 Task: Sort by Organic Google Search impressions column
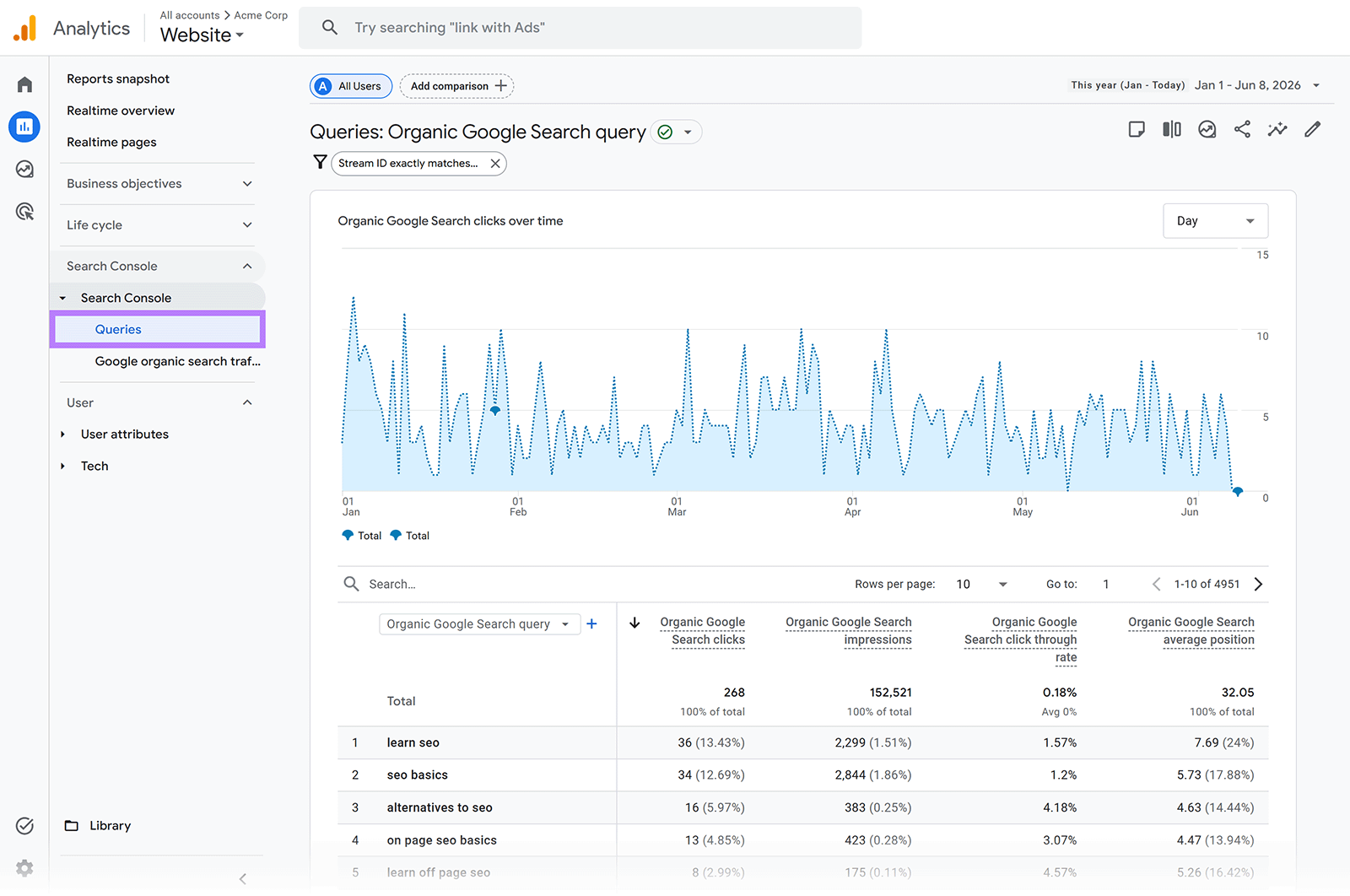pos(848,631)
